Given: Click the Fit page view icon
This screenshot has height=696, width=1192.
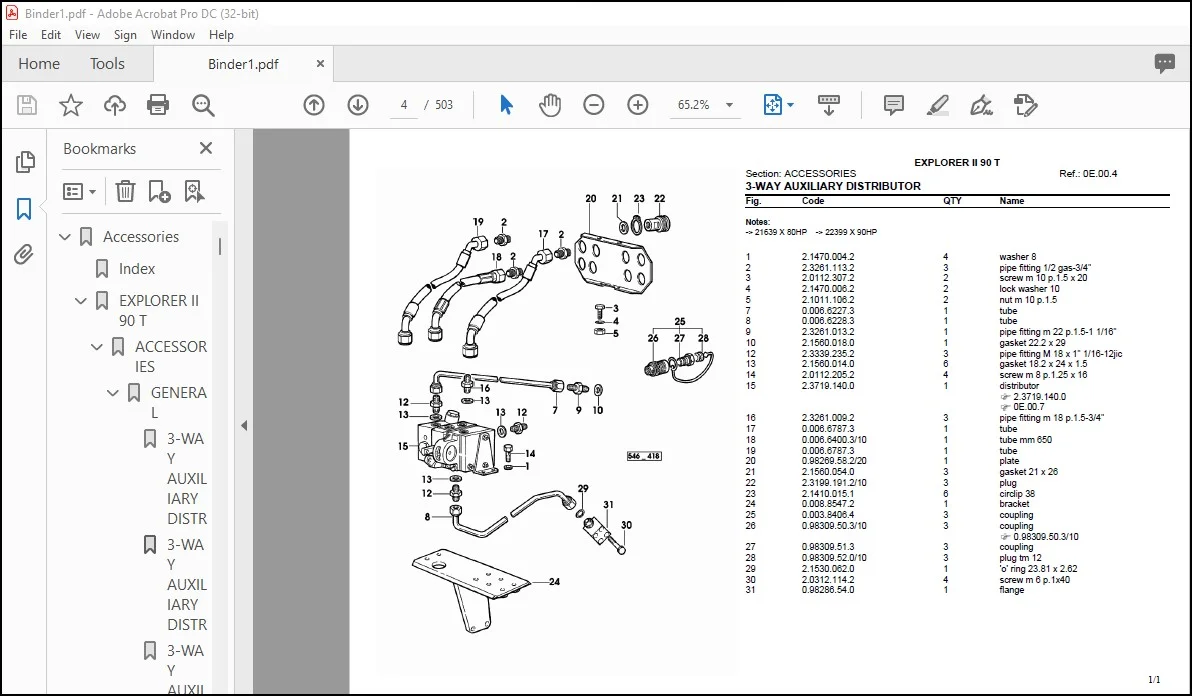Looking at the screenshot, I should [x=772, y=105].
